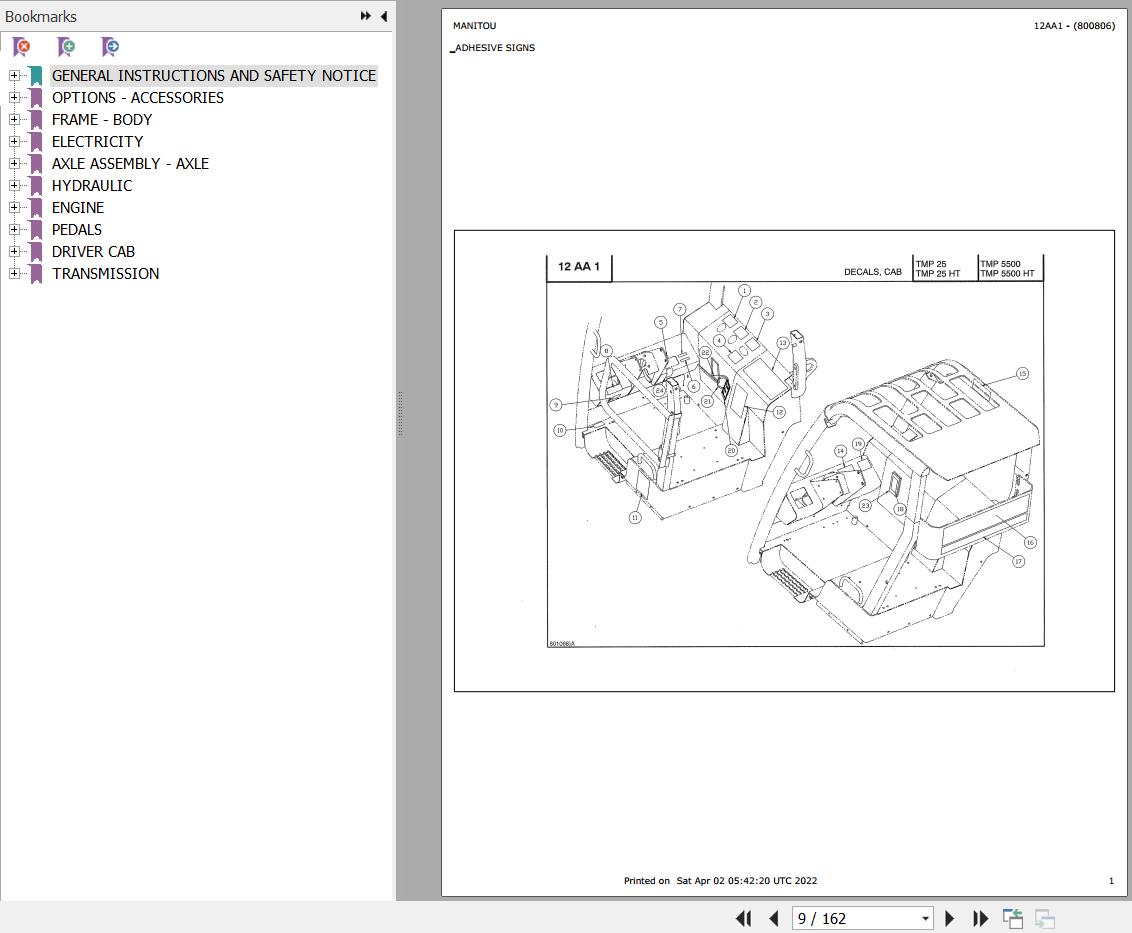Expand the HYDRAULIC bookmark
The image size is (1132, 933).
pos(13,185)
